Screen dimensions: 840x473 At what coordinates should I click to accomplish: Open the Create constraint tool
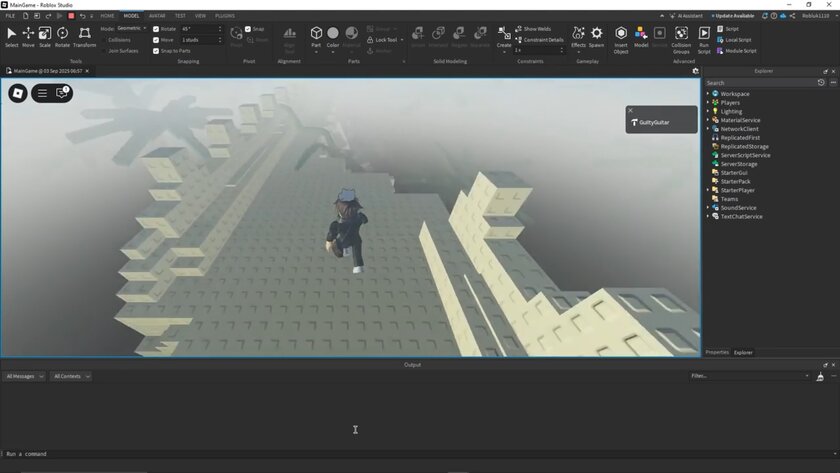pyautogui.click(x=504, y=37)
